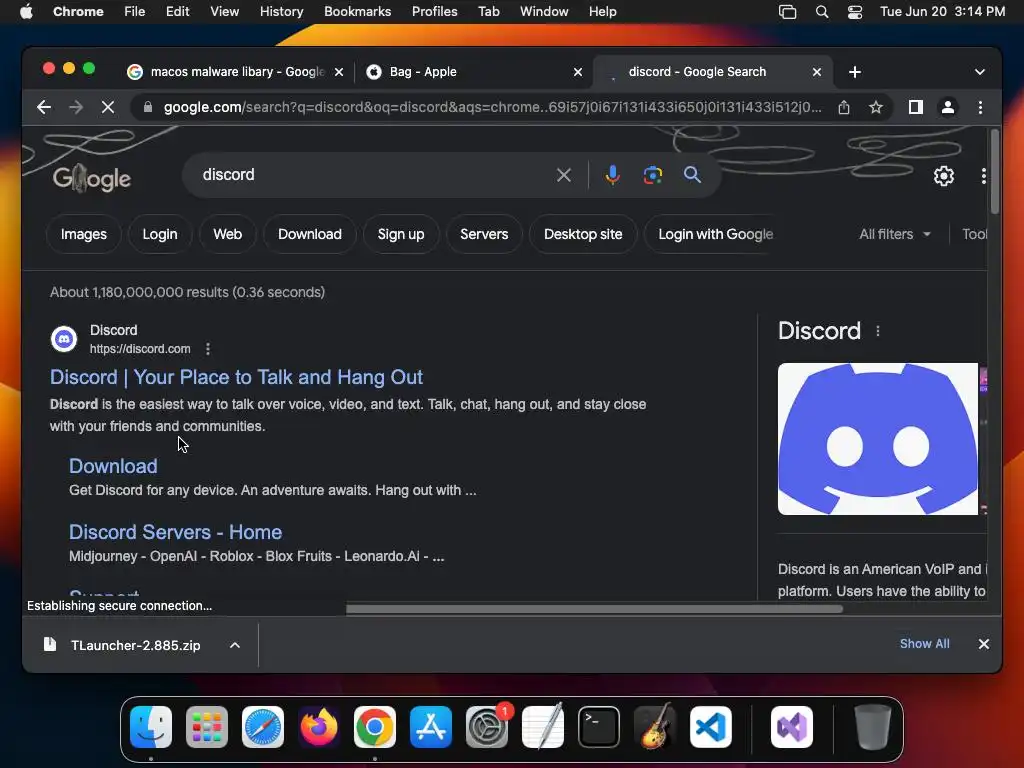Switch to the macos malware libary tab
Screen dimensions: 1024x768
point(234,72)
